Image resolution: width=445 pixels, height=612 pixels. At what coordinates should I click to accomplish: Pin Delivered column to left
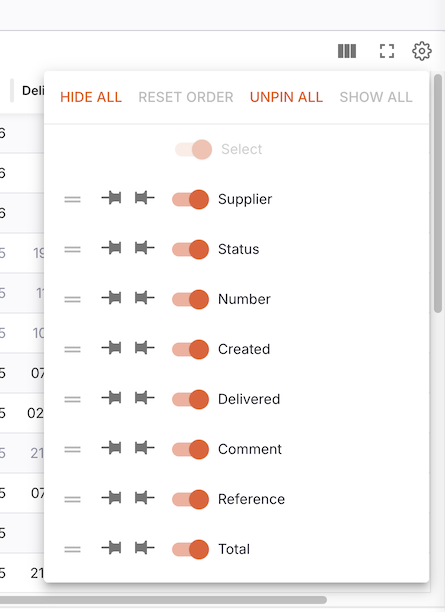click(111, 398)
